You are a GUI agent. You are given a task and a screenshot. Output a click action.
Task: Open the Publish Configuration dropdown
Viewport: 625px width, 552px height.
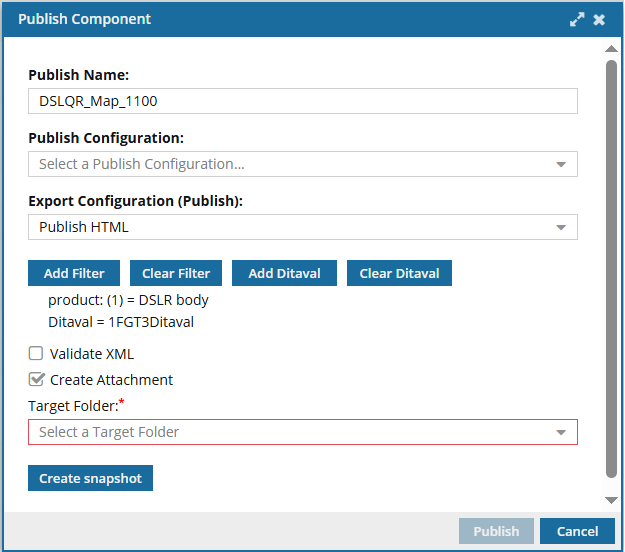tap(302, 164)
